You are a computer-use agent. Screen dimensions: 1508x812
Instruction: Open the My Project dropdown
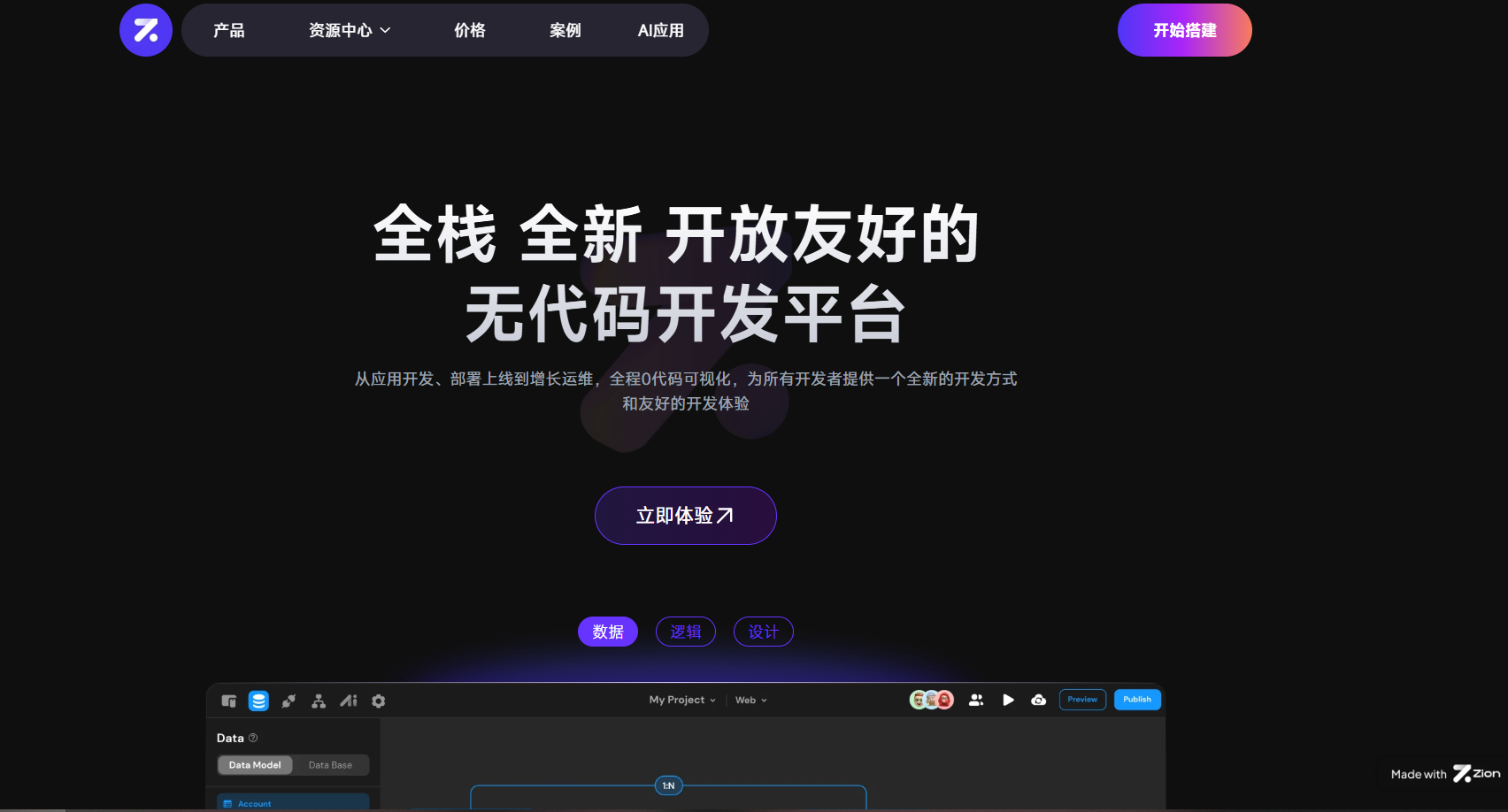point(681,700)
